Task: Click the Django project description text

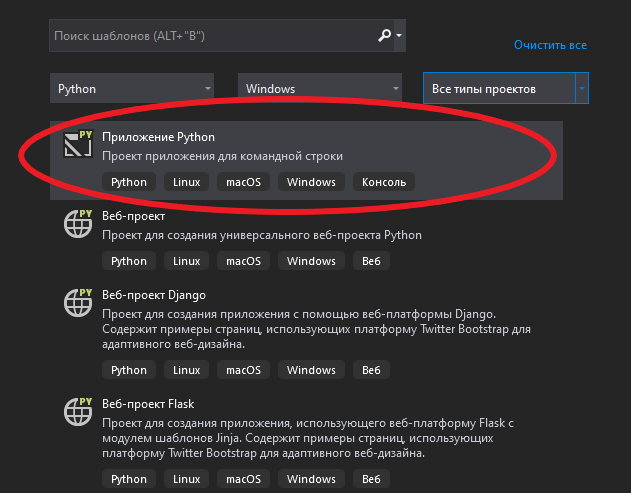Action: [x=316, y=329]
